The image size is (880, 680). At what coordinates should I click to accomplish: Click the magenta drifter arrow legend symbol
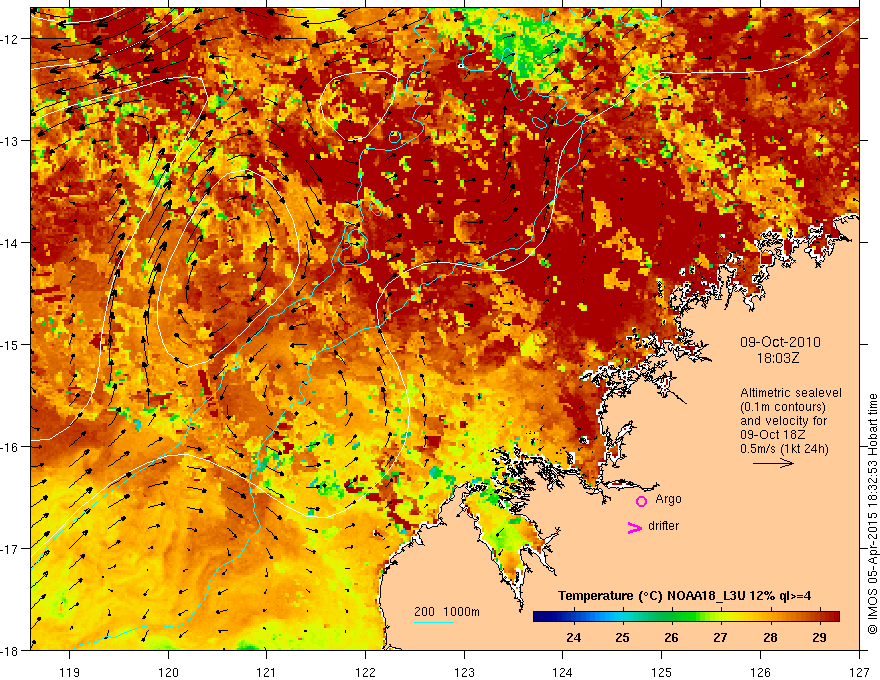(635, 527)
